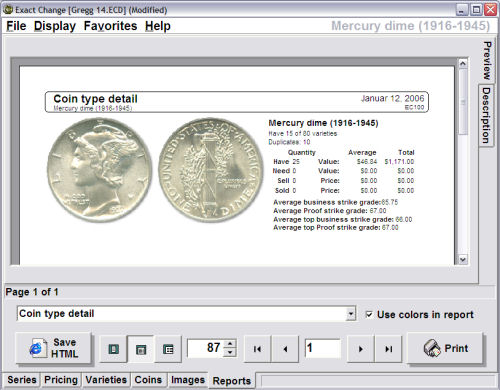
Task: Go to the previous report page
Action: (x=285, y=349)
